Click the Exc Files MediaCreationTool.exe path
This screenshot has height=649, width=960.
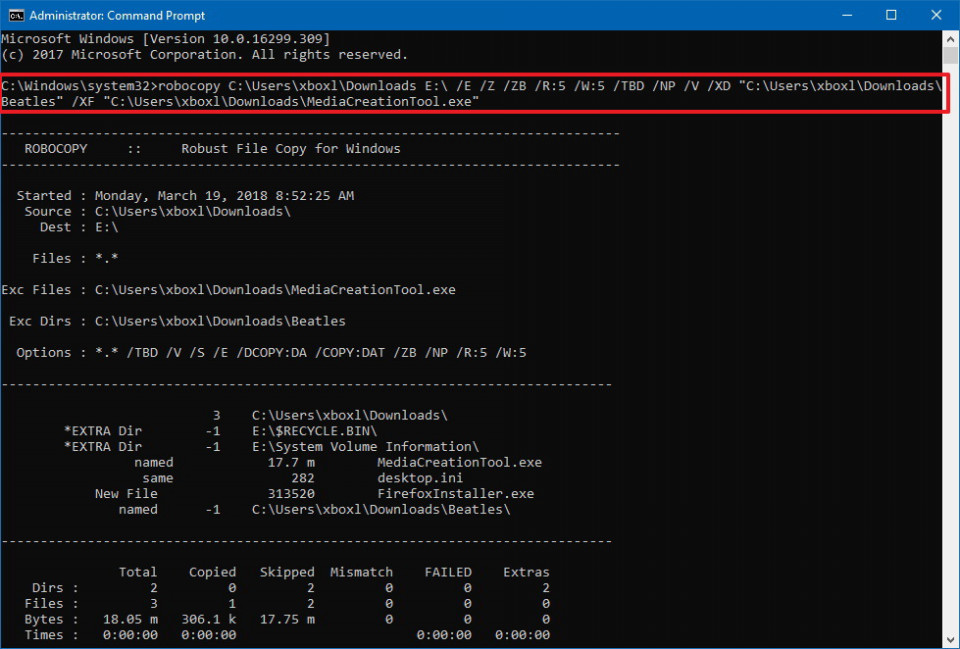coord(275,290)
